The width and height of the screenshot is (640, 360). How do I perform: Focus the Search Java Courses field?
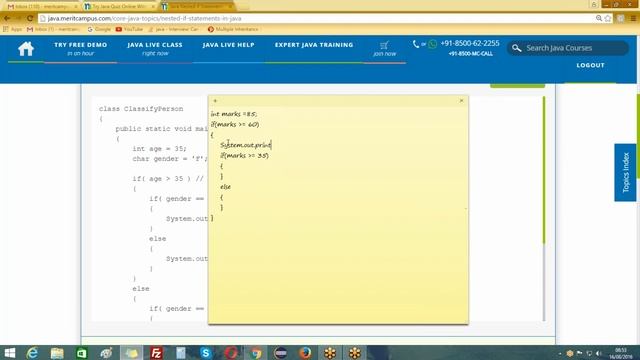568,48
